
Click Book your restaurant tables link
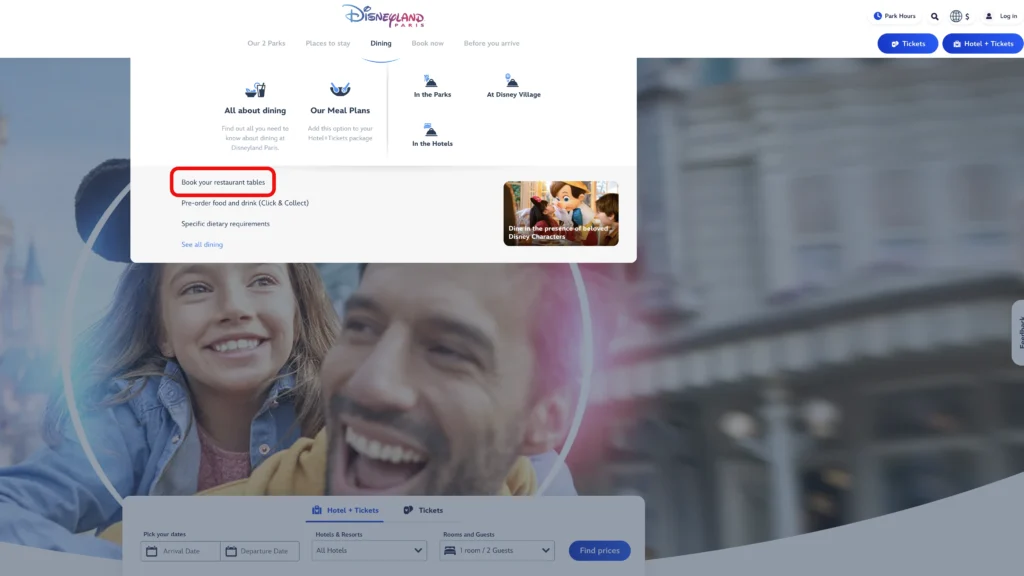coord(223,182)
